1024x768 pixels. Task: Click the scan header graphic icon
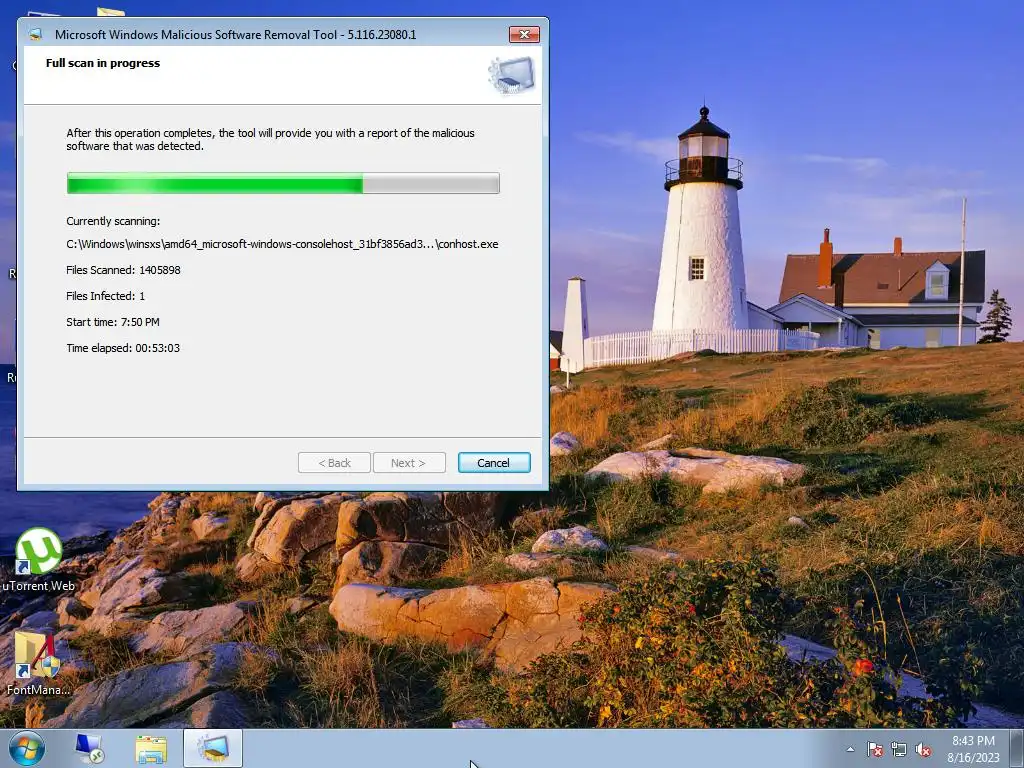point(511,75)
